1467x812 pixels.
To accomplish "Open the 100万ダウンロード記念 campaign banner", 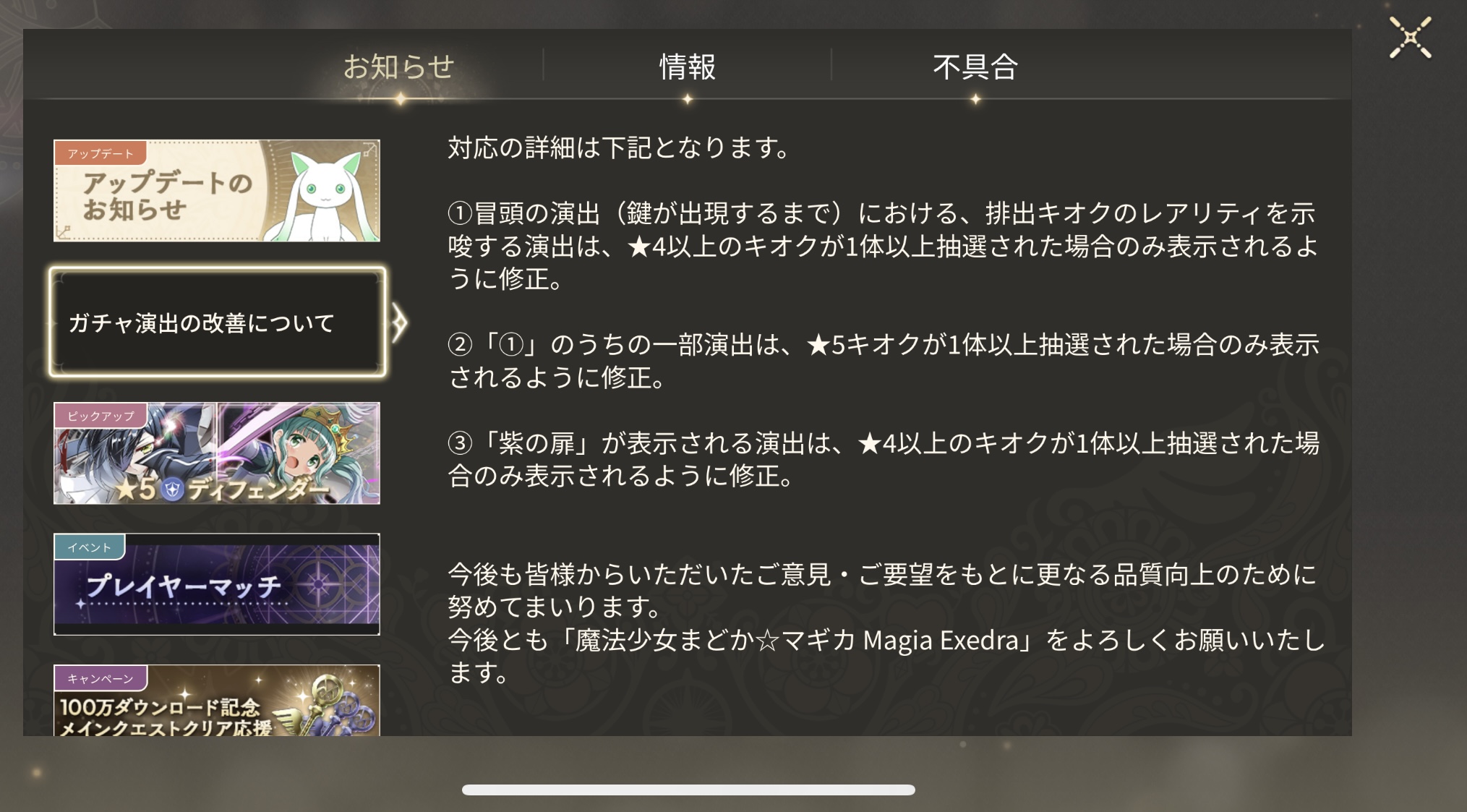I will (x=217, y=701).
